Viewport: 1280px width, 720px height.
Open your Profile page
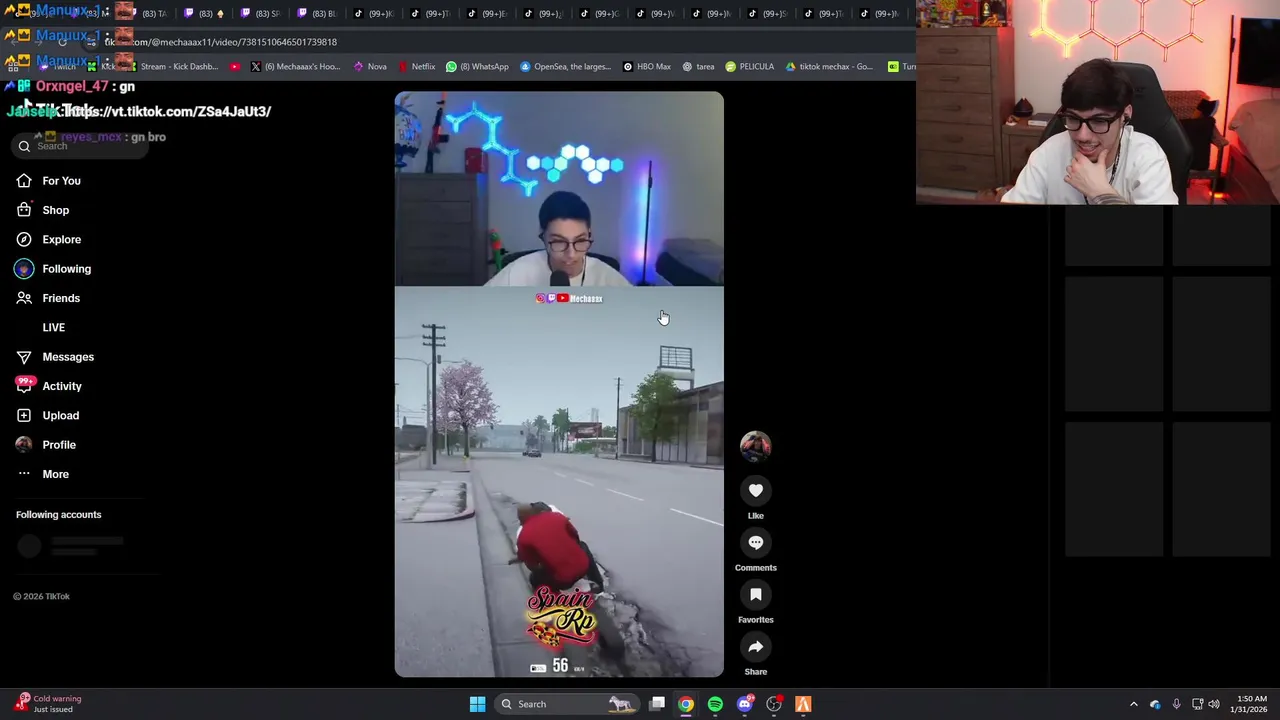tap(46, 445)
